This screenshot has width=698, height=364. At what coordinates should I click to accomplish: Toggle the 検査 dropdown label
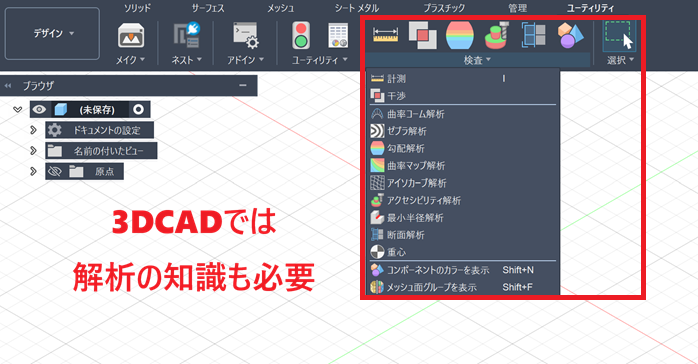tap(478, 60)
